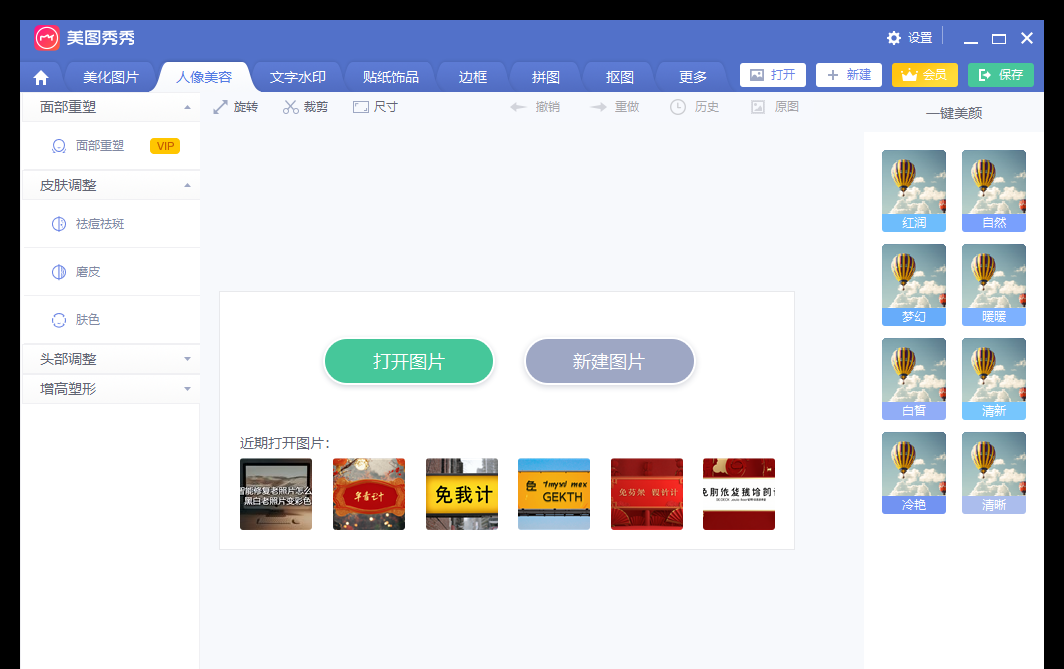
Task: Apply the 自然 beauty preset
Action: pos(993,191)
